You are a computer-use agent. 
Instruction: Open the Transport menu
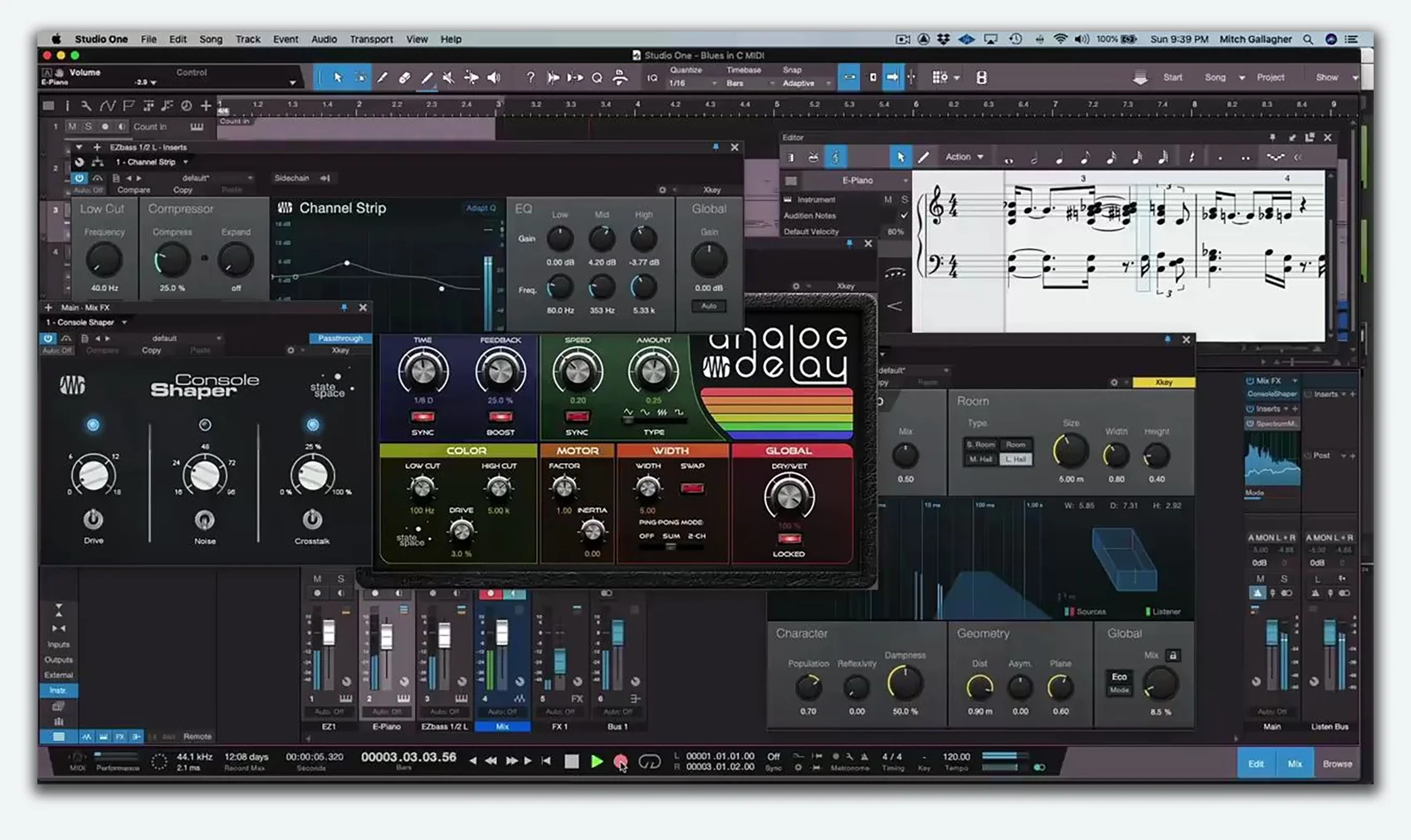[x=371, y=39]
